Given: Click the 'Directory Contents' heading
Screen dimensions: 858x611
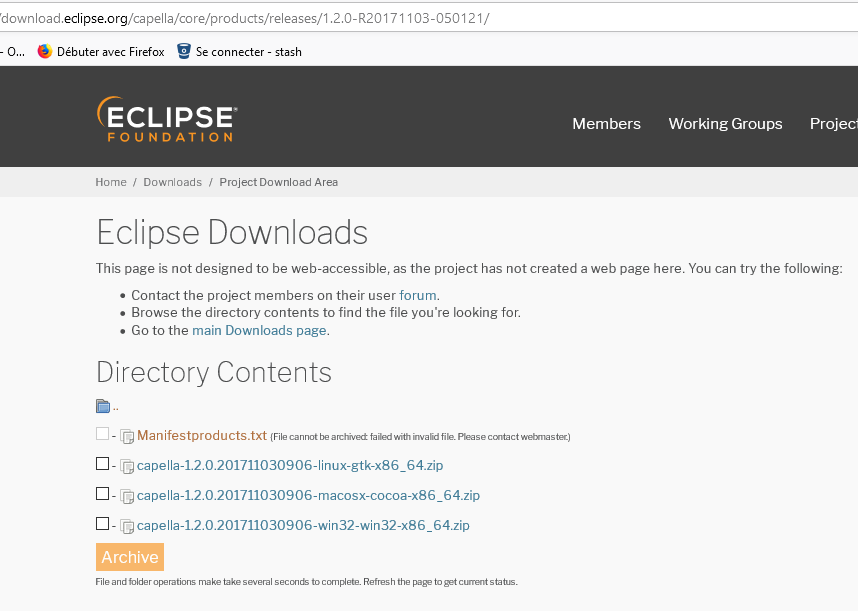Looking at the screenshot, I should [x=214, y=373].
